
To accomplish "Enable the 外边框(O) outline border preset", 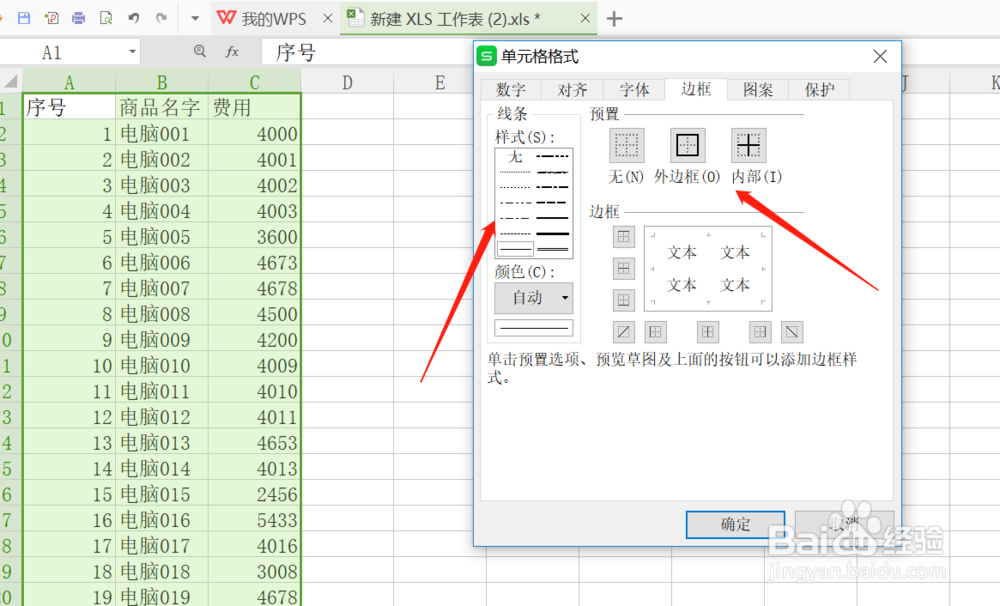I will [688, 145].
